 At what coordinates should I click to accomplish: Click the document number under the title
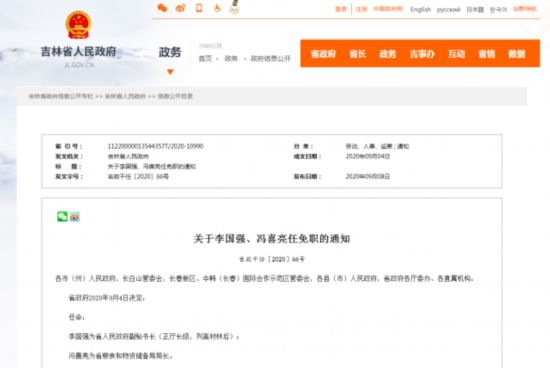coord(272,259)
